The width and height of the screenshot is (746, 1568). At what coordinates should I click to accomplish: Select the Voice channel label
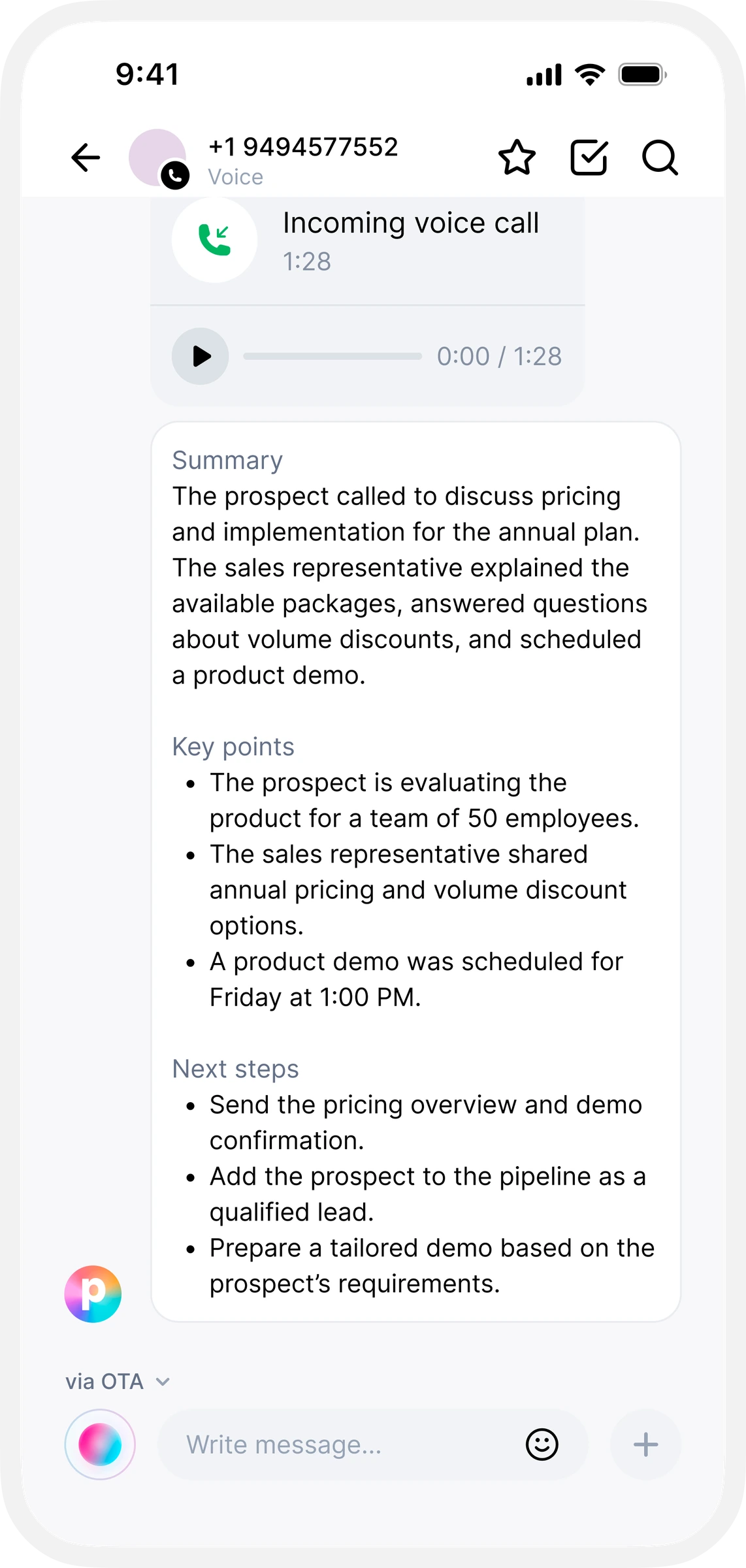tap(236, 177)
